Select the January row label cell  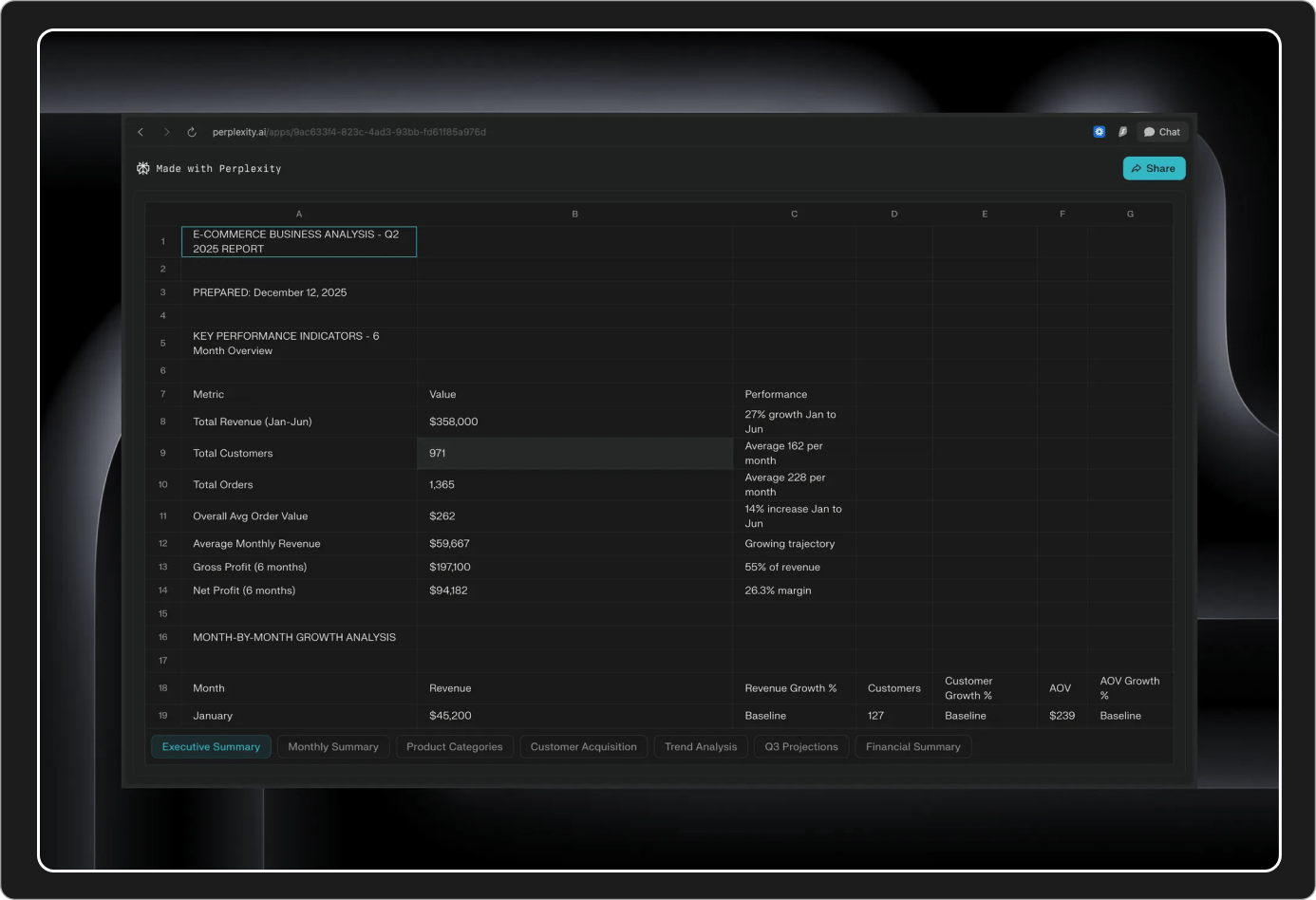(299, 716)
